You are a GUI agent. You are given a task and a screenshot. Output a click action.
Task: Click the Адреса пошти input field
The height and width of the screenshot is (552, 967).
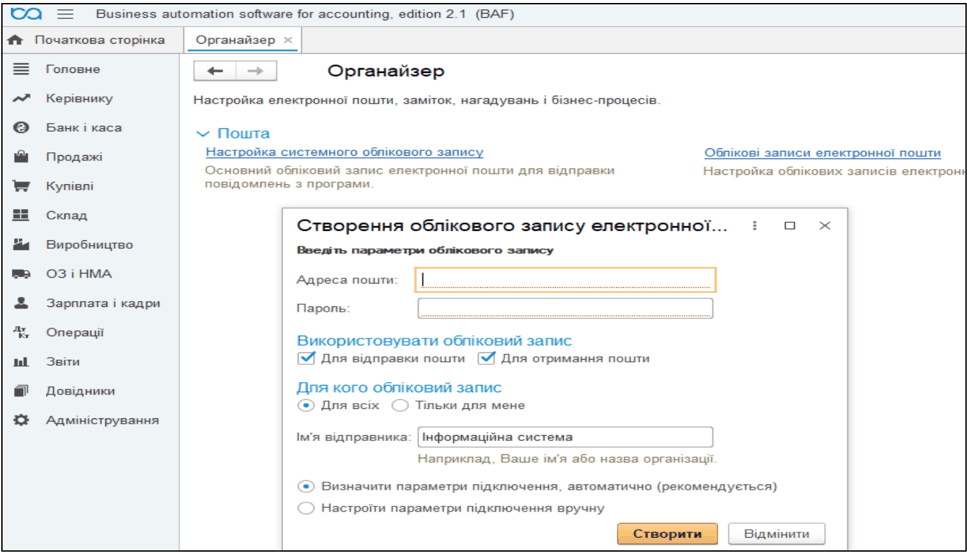(566, 279)
